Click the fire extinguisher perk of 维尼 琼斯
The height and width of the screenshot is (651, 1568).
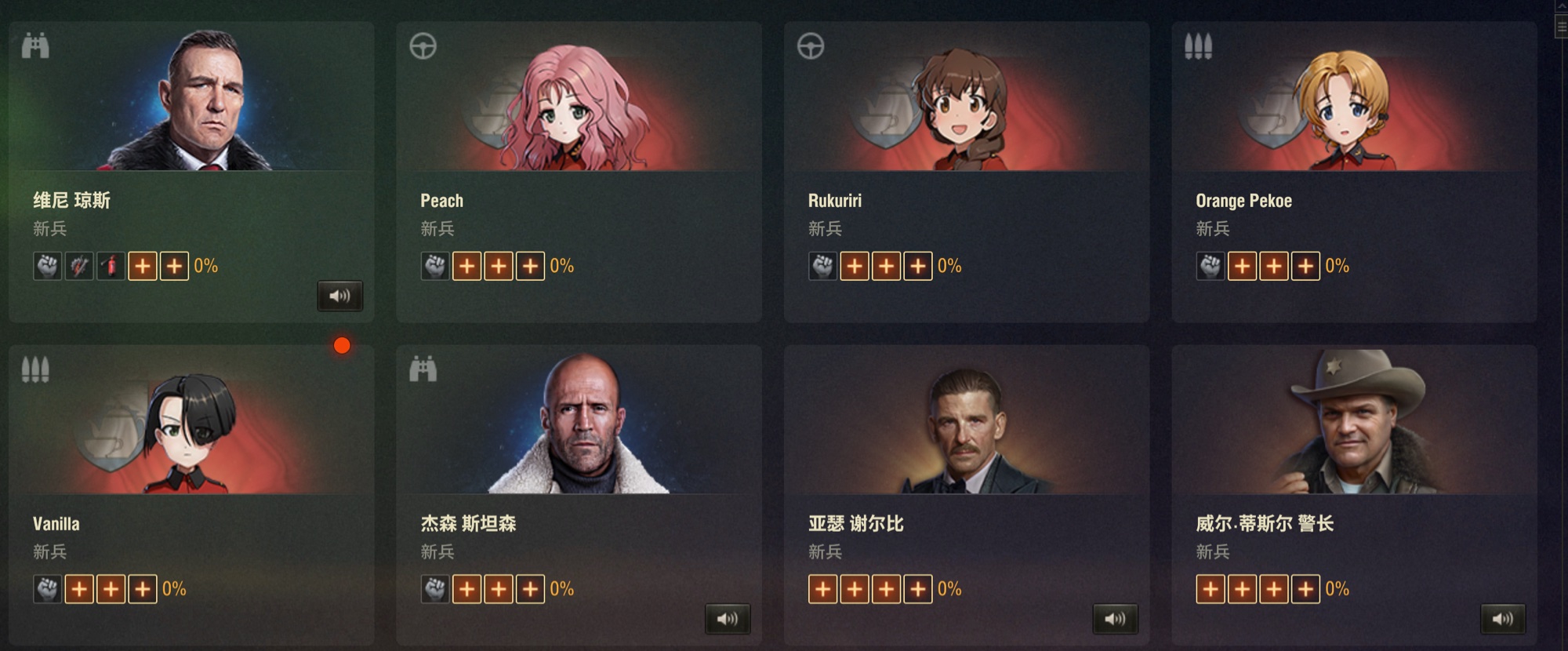click(111, 266)
